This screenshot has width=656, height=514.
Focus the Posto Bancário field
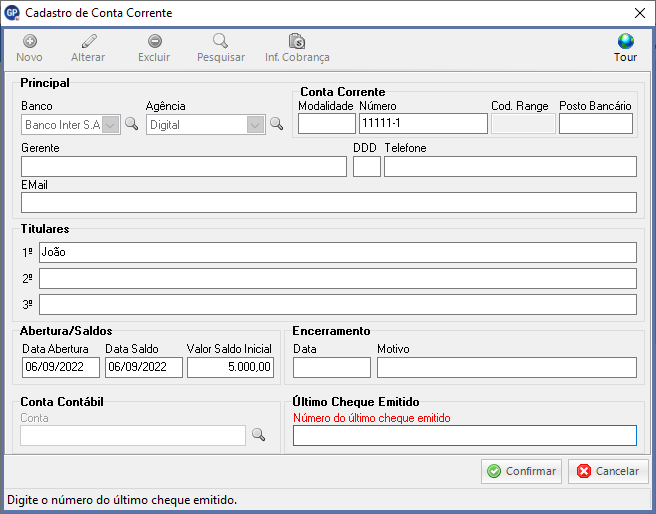click(596, 124)
